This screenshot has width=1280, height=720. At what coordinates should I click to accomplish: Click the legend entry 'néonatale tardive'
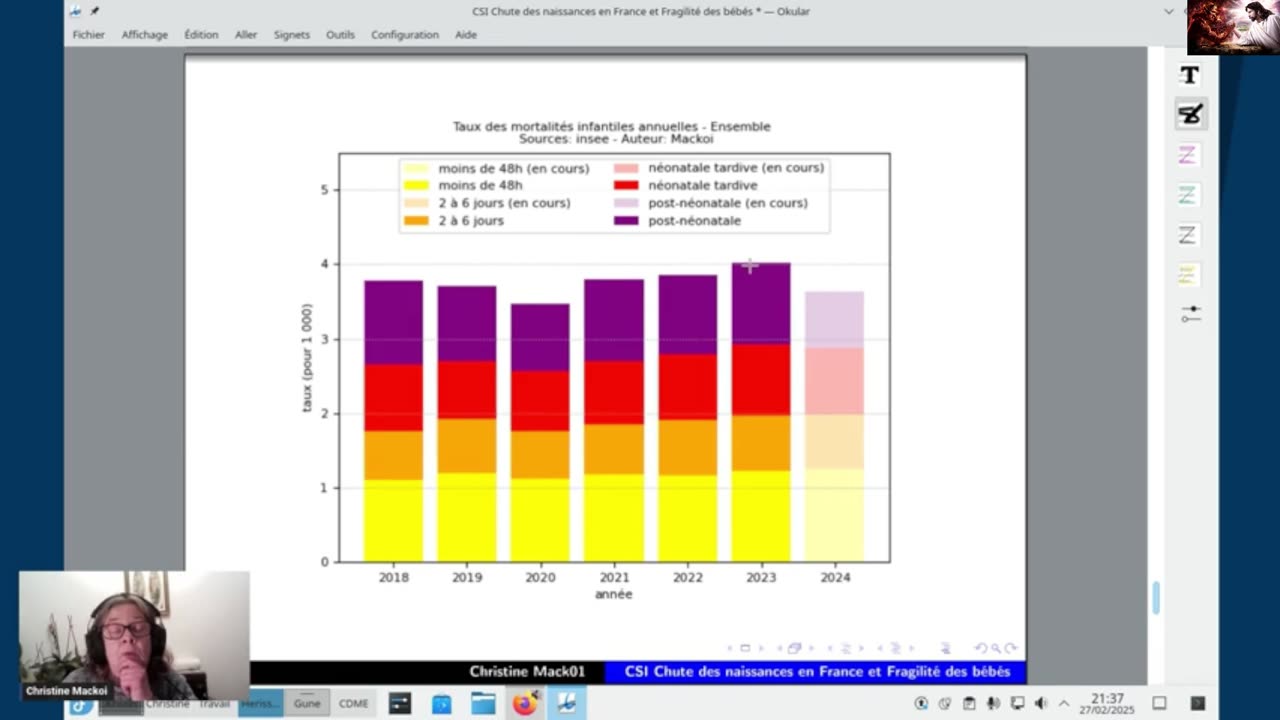[703, 185]
